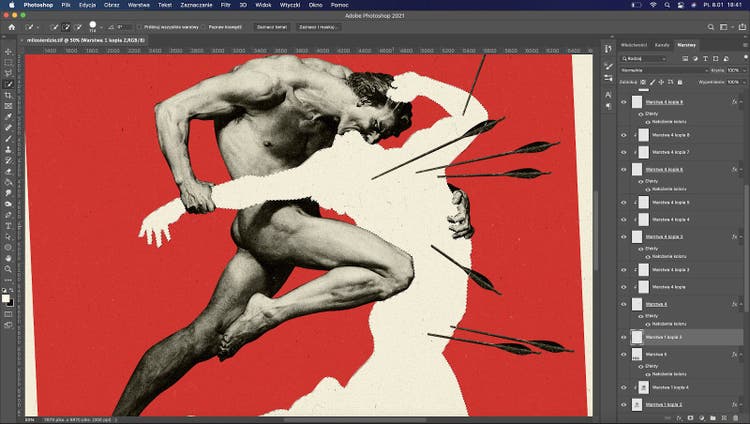Open the Pomoc menu
Viewport: 750px width, 424px height.
[x=340, y=5]
